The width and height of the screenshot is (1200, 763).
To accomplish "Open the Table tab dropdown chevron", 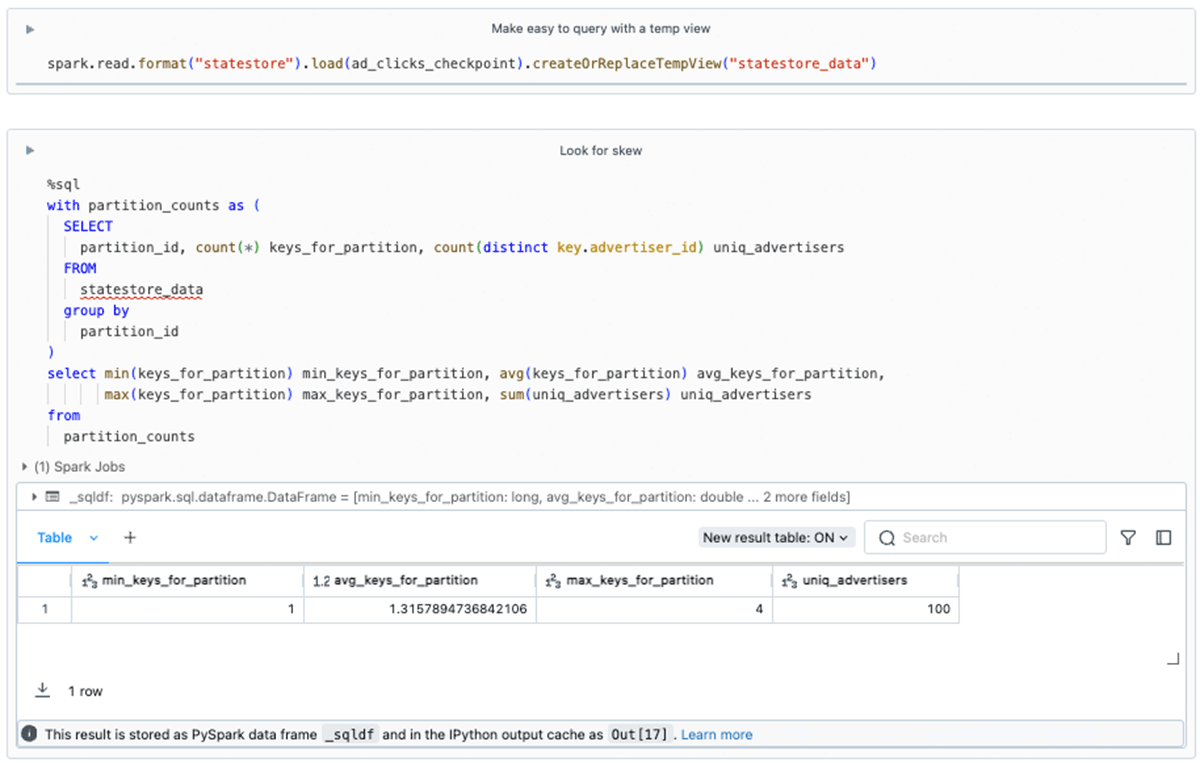I will [x=94, y=538].
